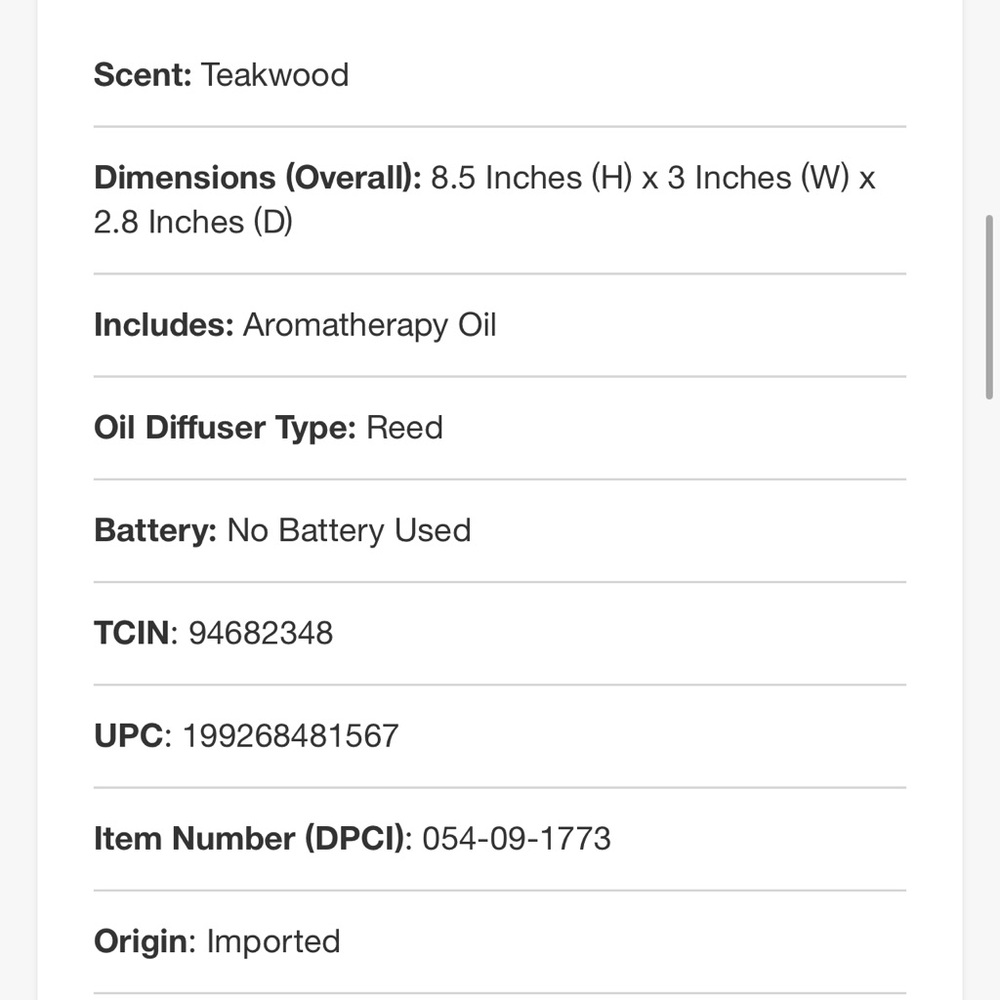Click the 2.8 Inches (D) text
The height and width of the screenshot is (1000, 1000).
point(193,222)
